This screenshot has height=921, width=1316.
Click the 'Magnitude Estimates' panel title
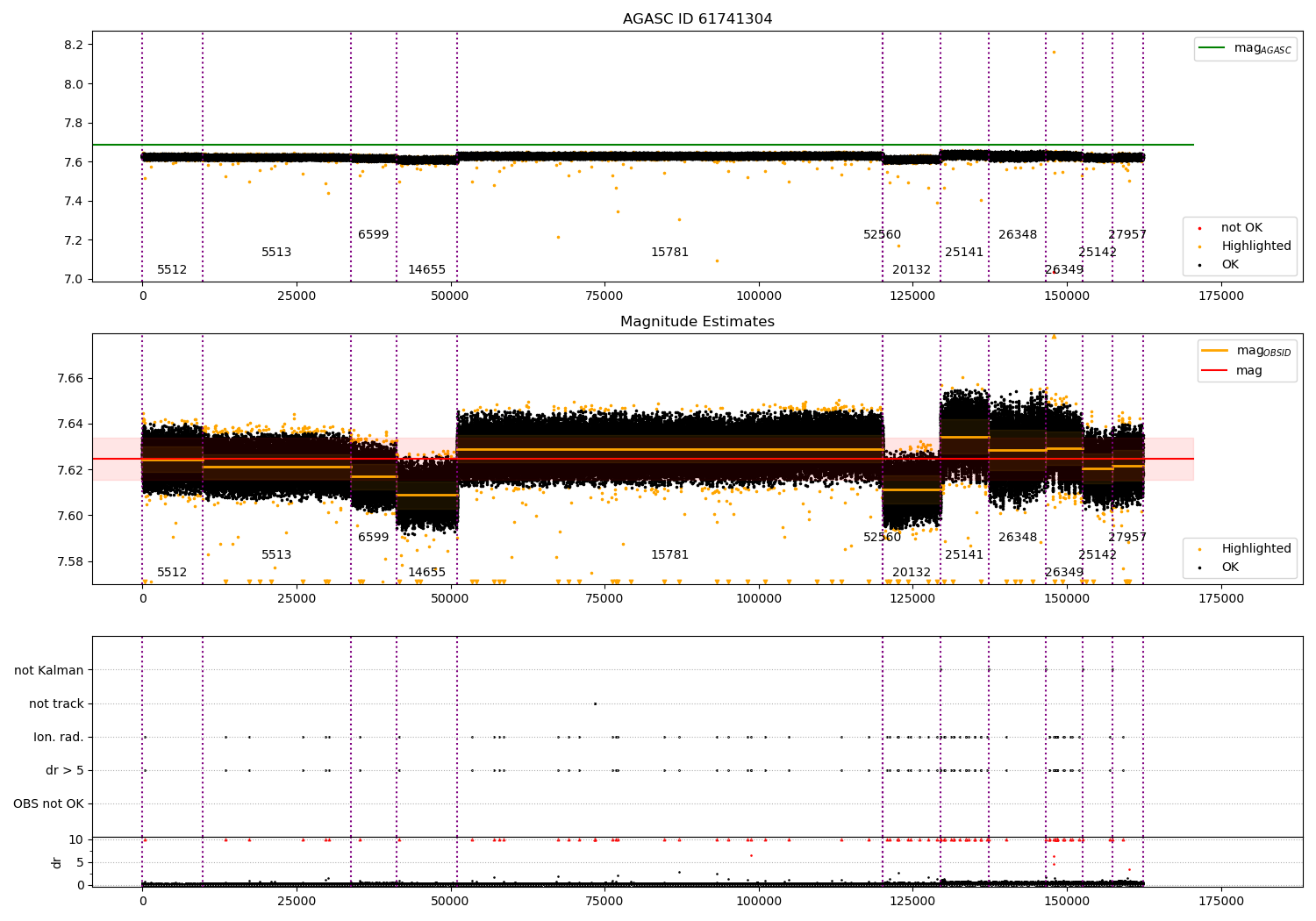[697, 322]
